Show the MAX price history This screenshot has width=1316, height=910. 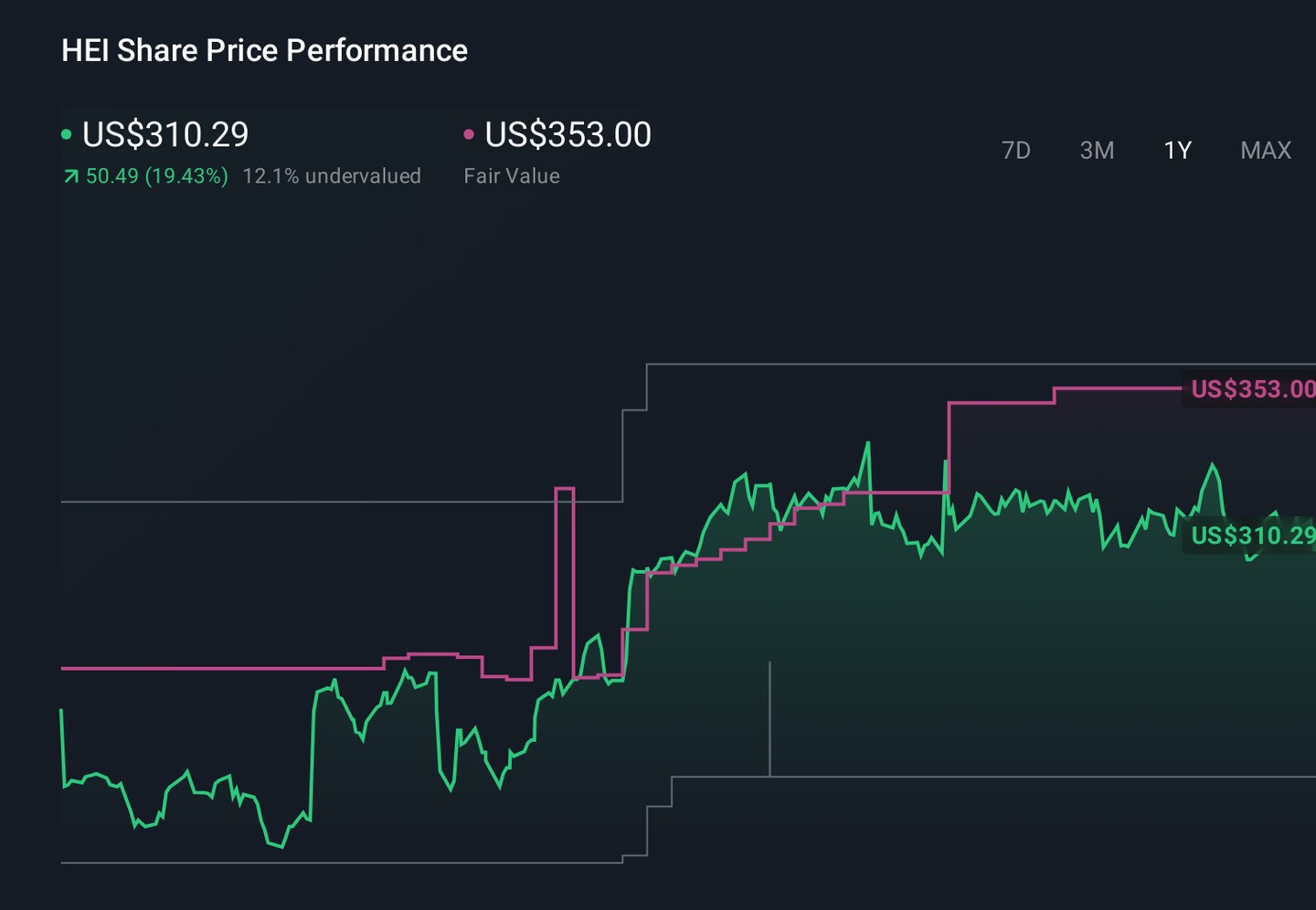(1266, 150)
